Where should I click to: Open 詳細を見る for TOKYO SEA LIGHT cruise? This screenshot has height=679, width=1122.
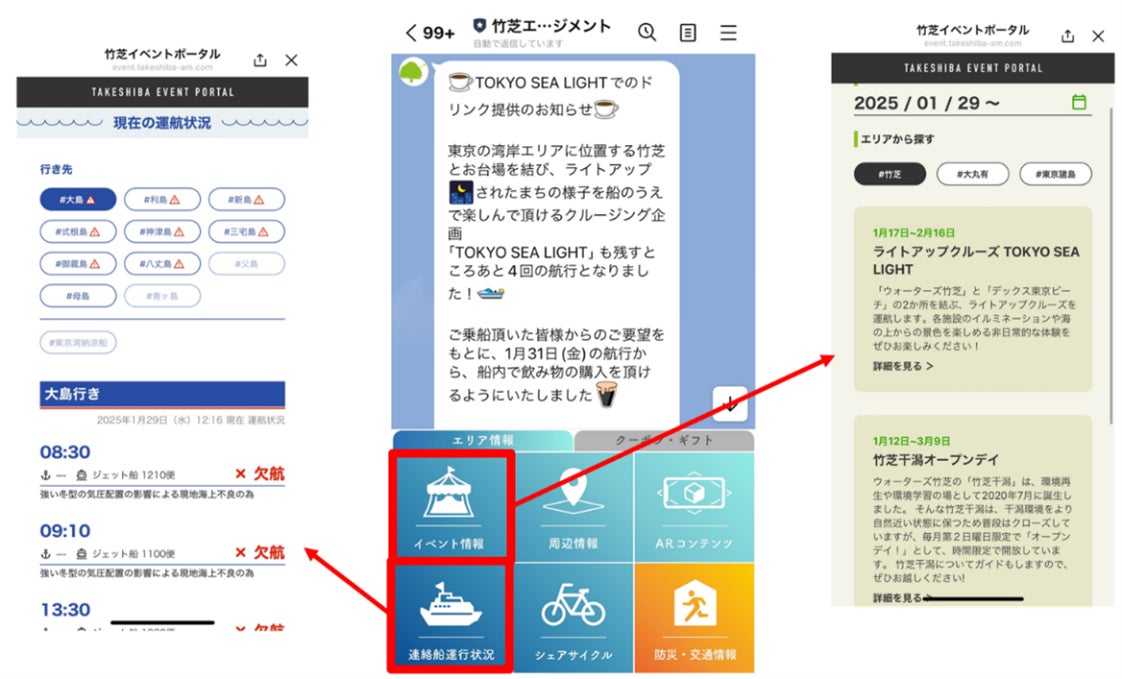(x=903, y=366)
